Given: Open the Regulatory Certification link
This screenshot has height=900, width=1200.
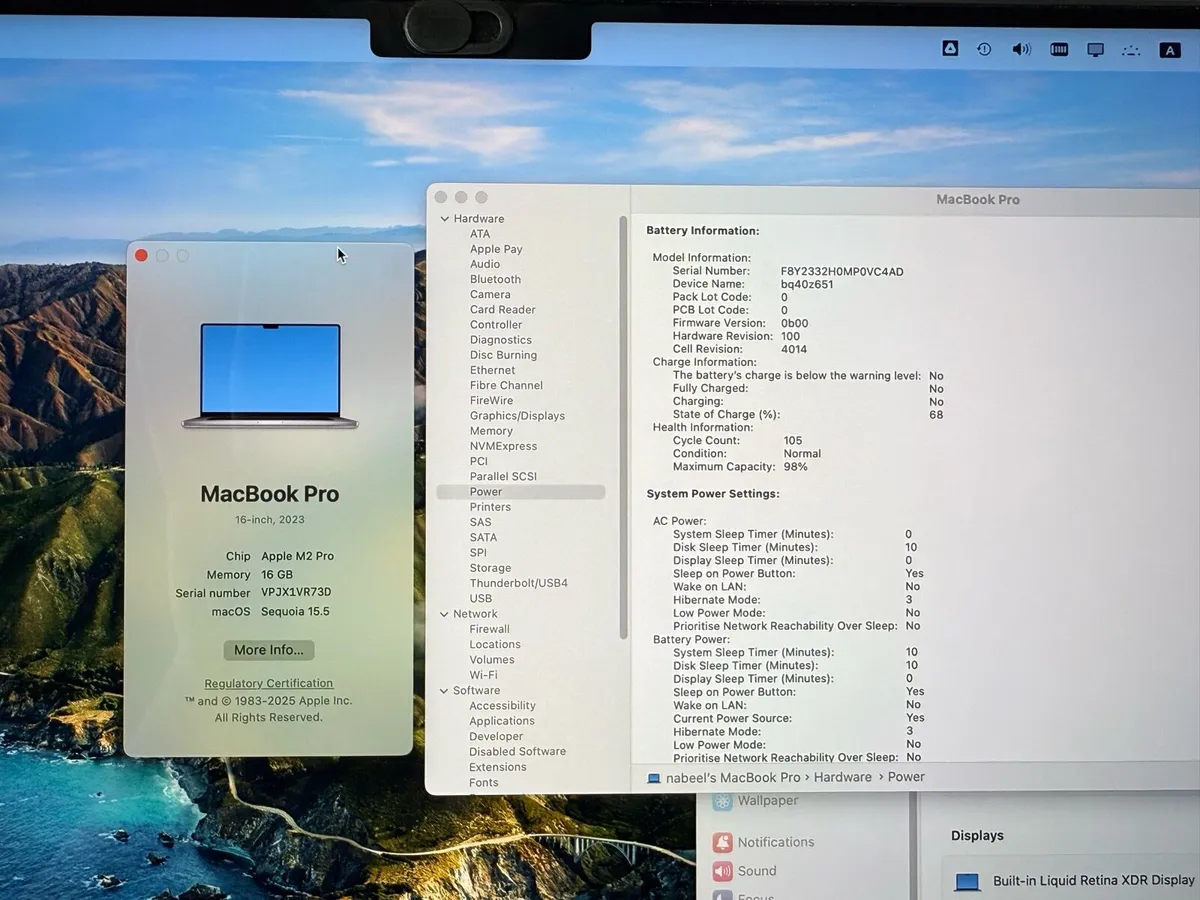Looking at the screenshot, I should point(269,684).
